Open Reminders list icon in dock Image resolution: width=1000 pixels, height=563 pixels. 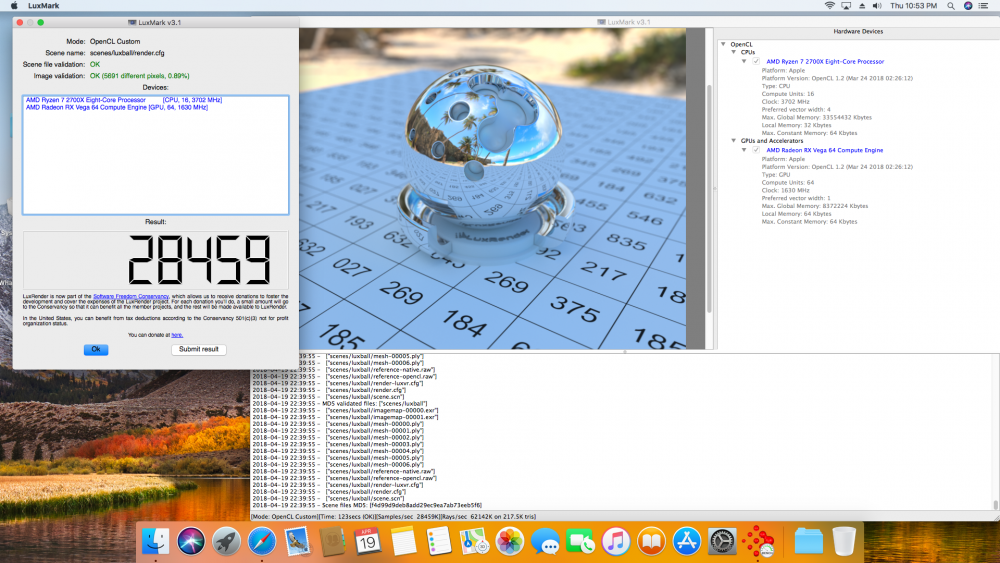point(439,541)
